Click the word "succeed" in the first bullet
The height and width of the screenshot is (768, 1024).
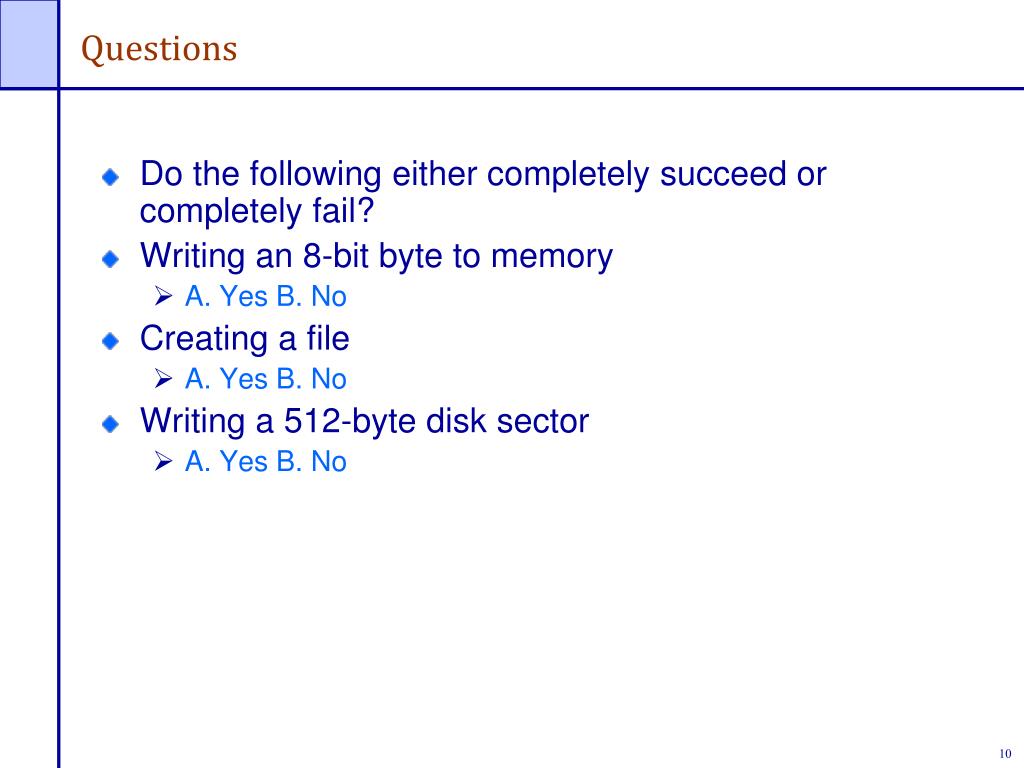coord(723,174)
